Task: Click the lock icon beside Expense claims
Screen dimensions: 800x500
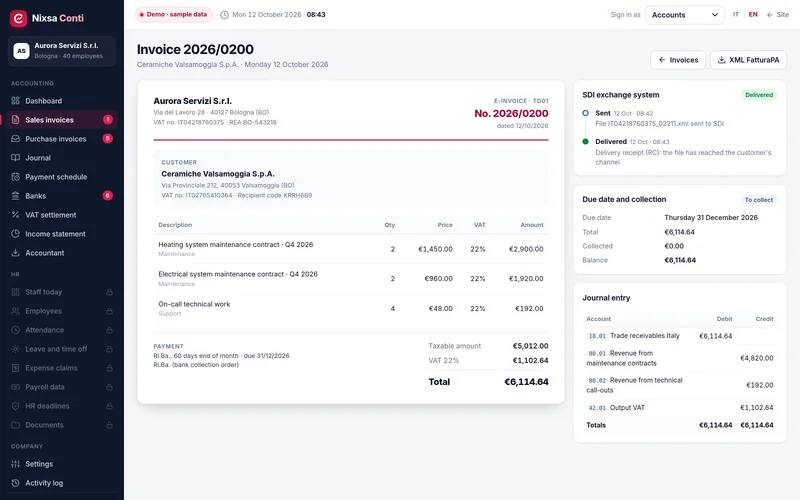Action: click(x=109, y=368)
